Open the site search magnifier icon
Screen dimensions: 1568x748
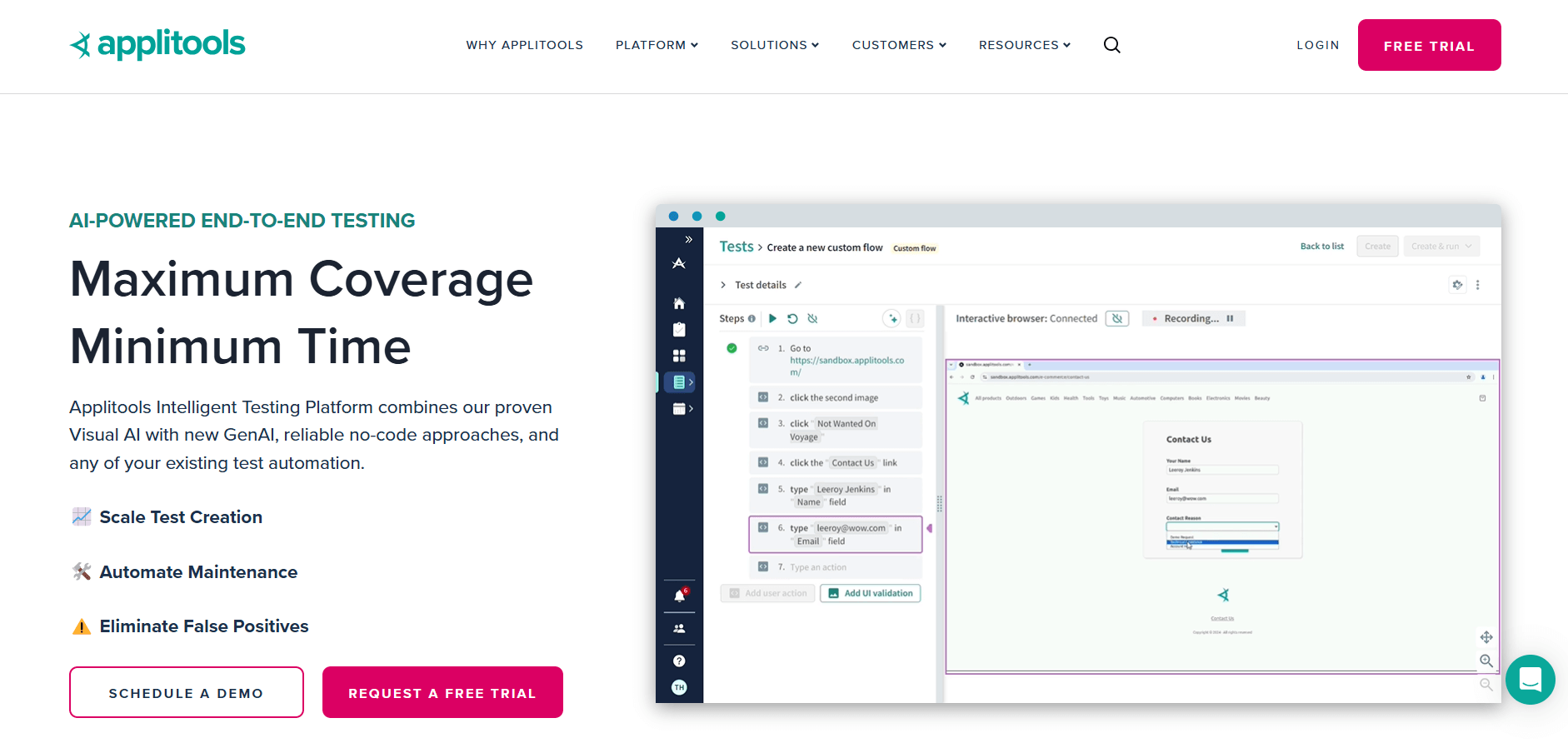(x=1112, y=45)
